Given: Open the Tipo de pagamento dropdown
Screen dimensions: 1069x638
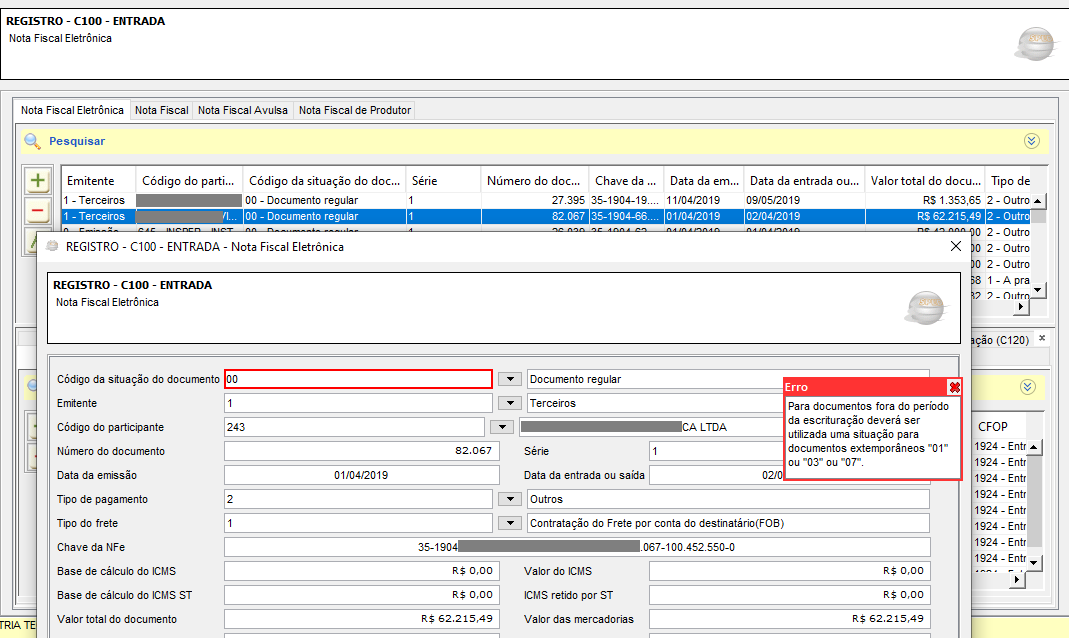Looking at the screenshot, I should coord(510,499).
